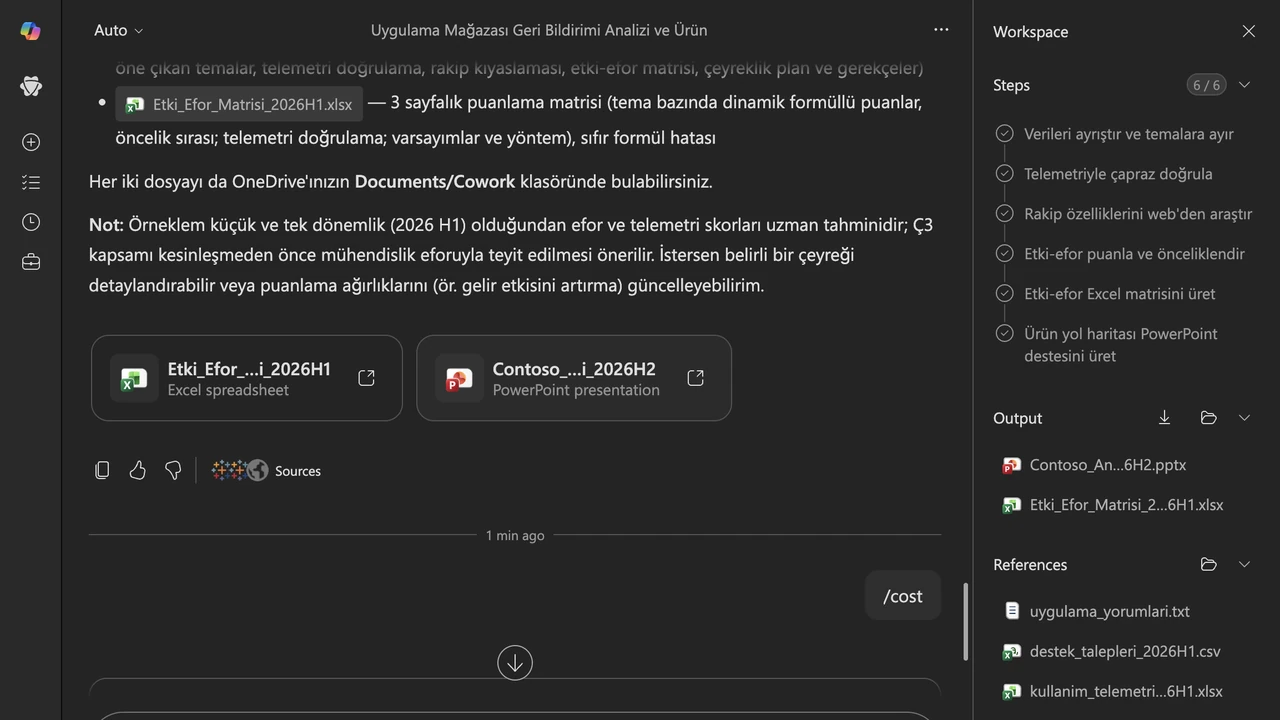Image resolution: width=1280 pixels, height=720 pixels.
Task: Select step Etki-efor Excel matrisini üret
Action: tap(1120, 294)
